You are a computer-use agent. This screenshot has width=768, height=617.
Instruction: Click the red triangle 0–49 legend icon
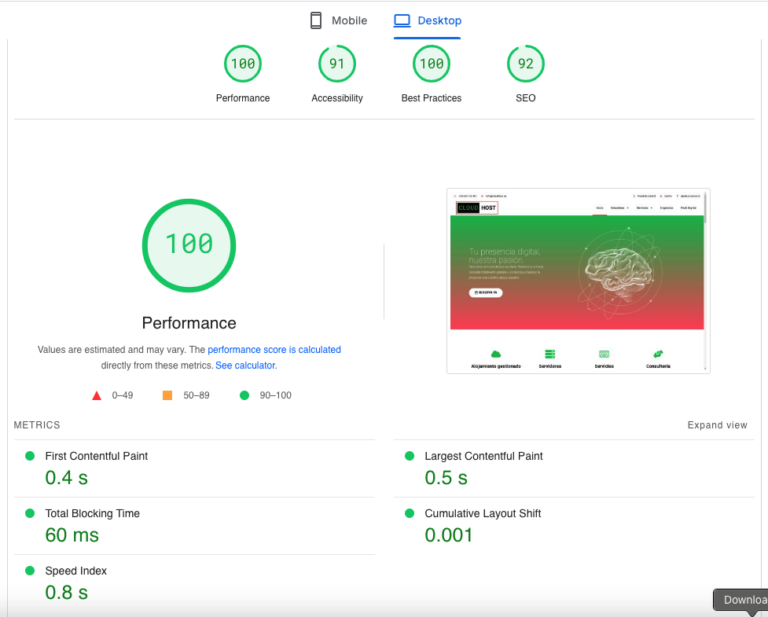[x=97, y=396]
